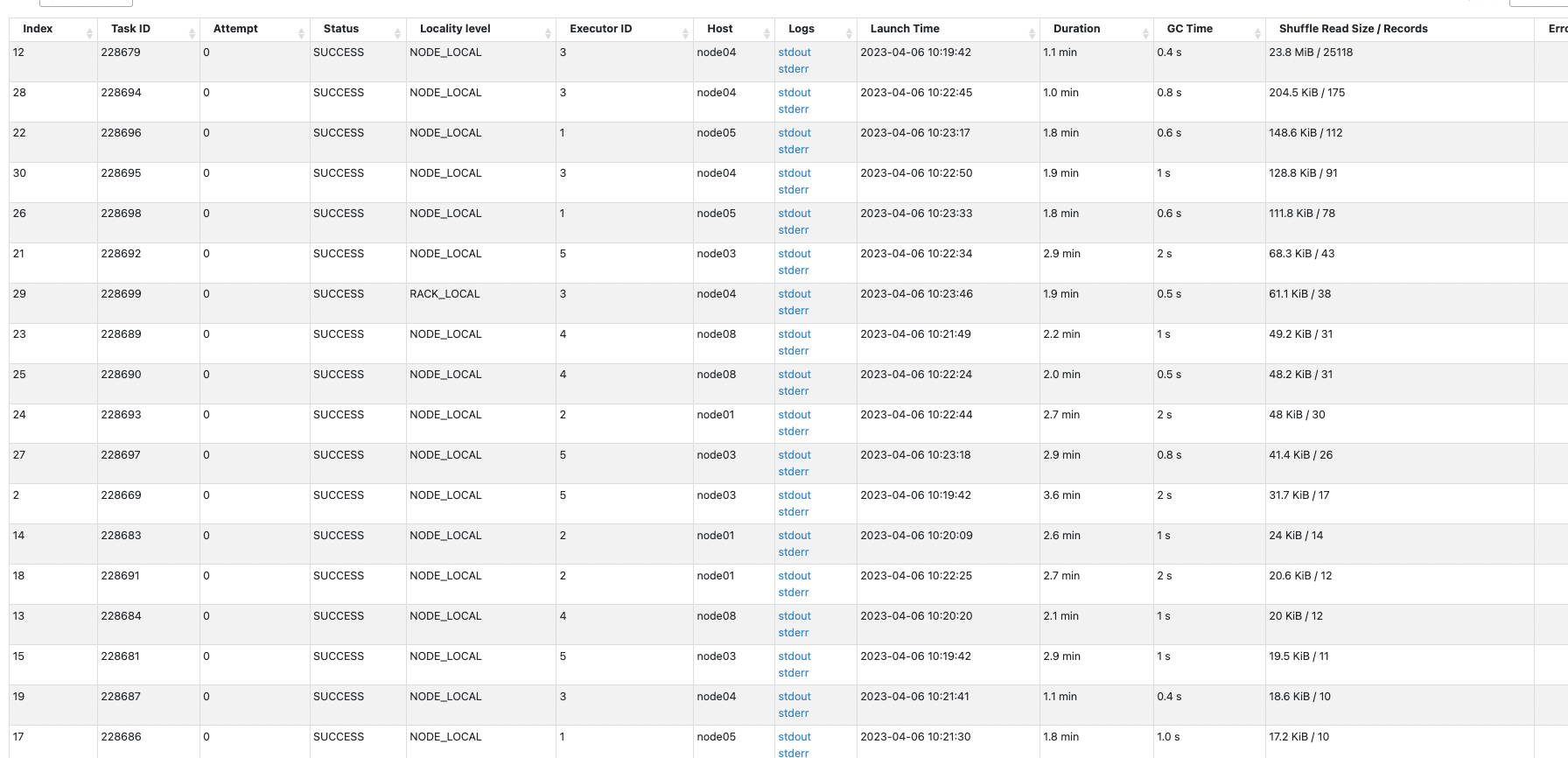The width and height of the screenshot is (1568, 758).
Task: Open stderr log for task 228691
Action: tap(794, 593)
